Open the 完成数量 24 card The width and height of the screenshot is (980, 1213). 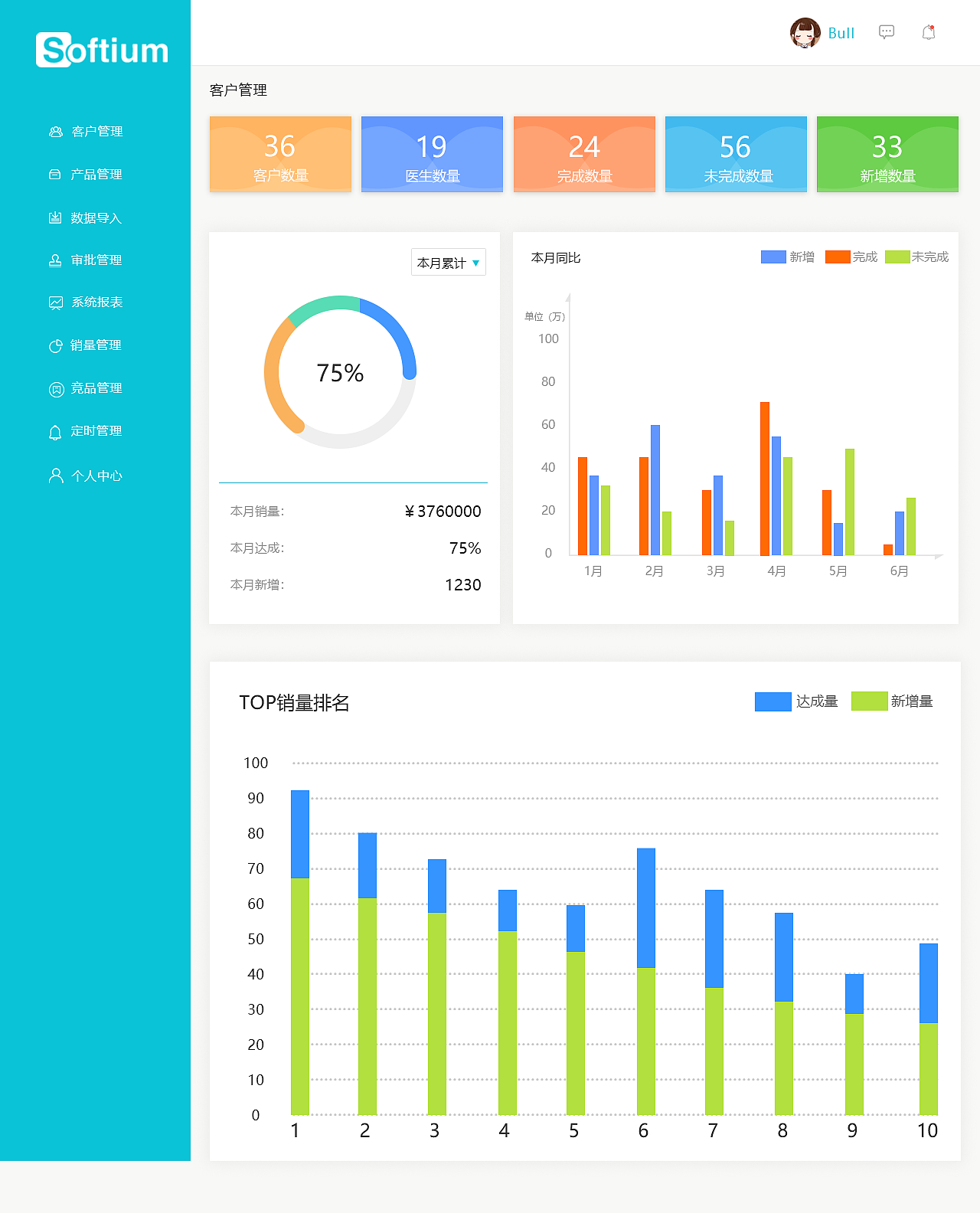(x=584, y=154)
